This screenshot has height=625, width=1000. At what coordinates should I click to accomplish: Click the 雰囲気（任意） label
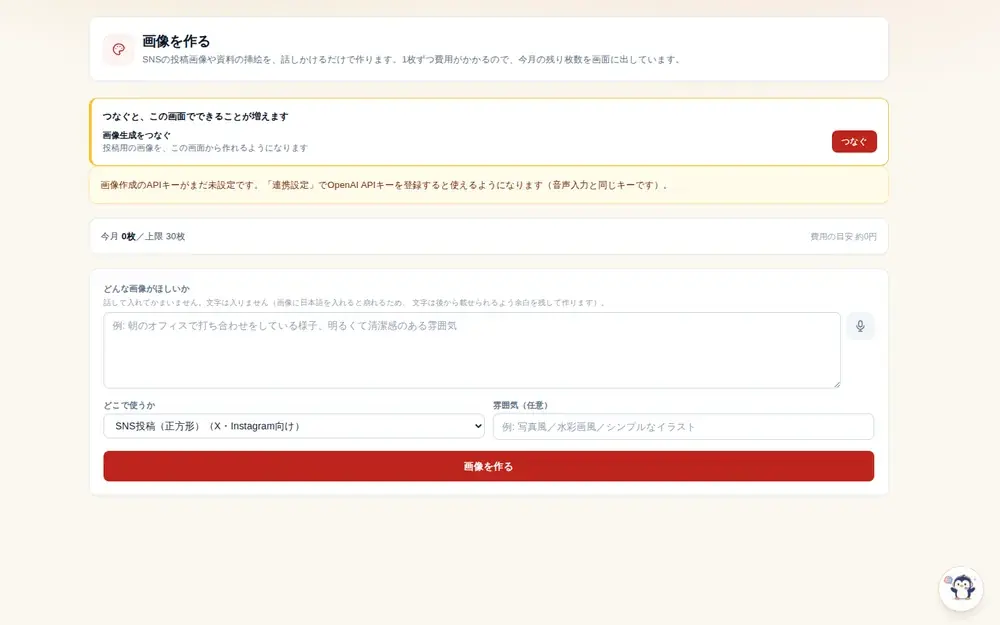pos(520,405)
